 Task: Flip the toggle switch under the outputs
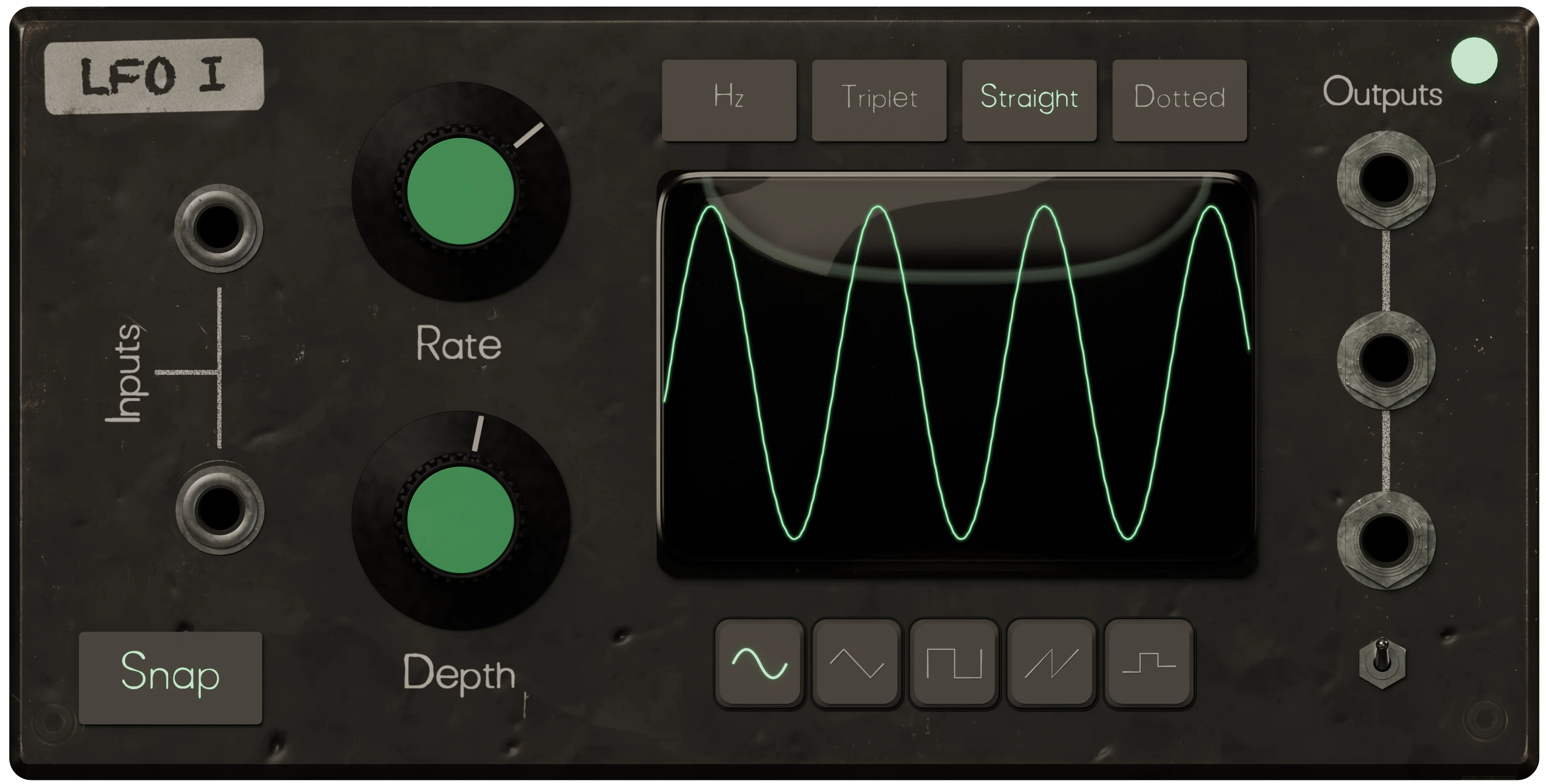tap(1382, 663)
